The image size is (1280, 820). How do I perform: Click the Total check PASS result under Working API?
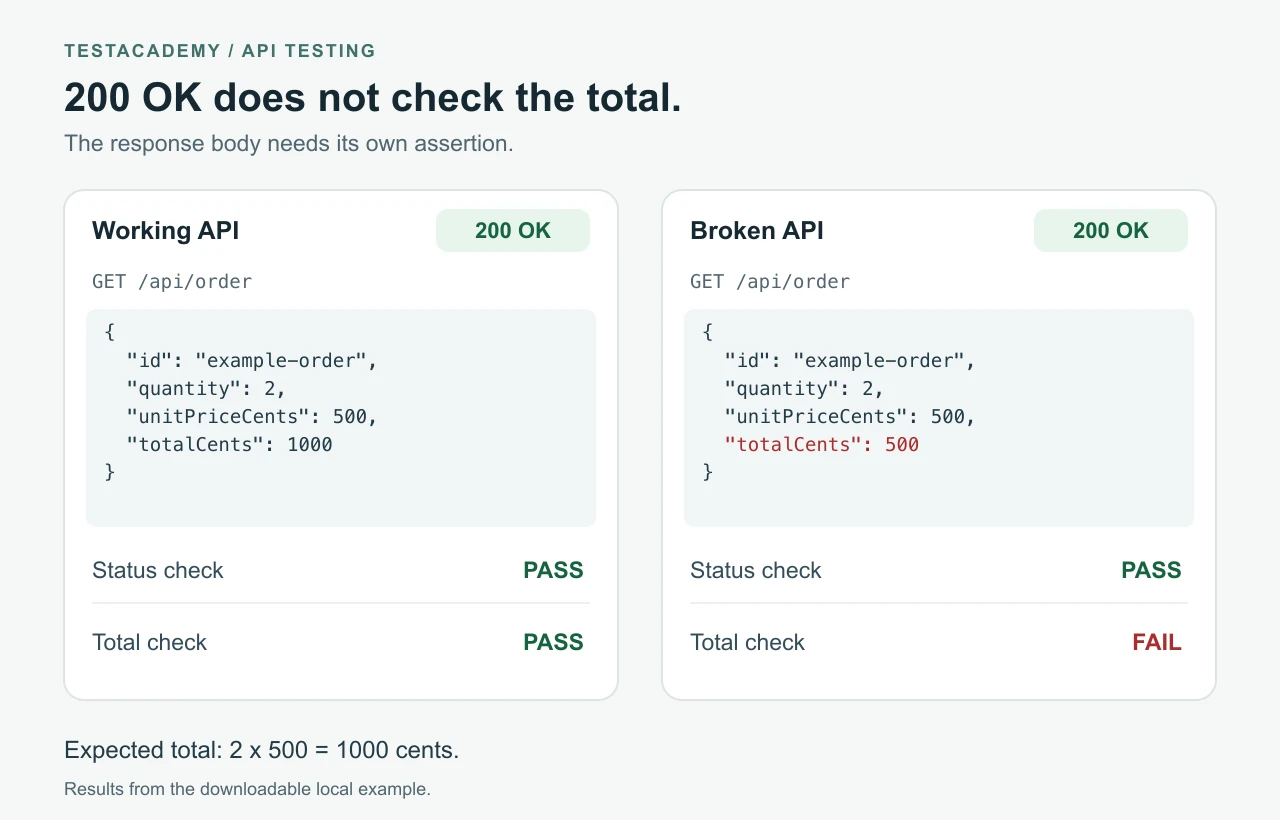coord(553,642)
